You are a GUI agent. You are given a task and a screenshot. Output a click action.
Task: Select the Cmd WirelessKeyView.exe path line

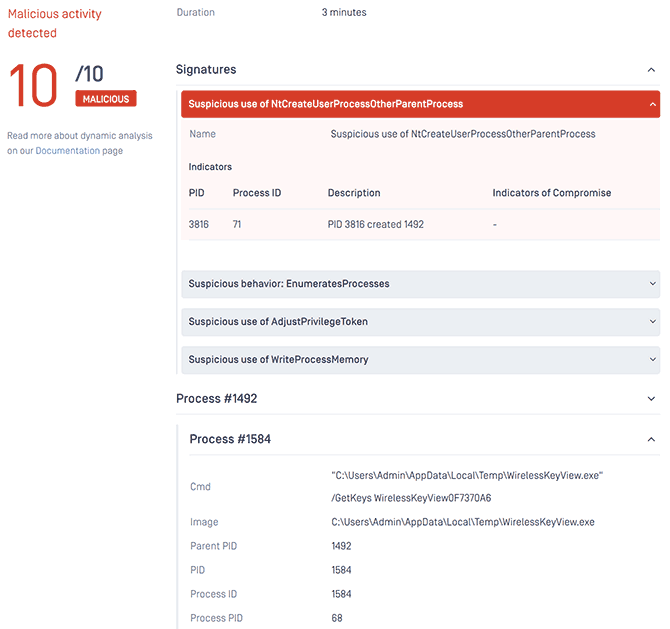click(467, 476)
